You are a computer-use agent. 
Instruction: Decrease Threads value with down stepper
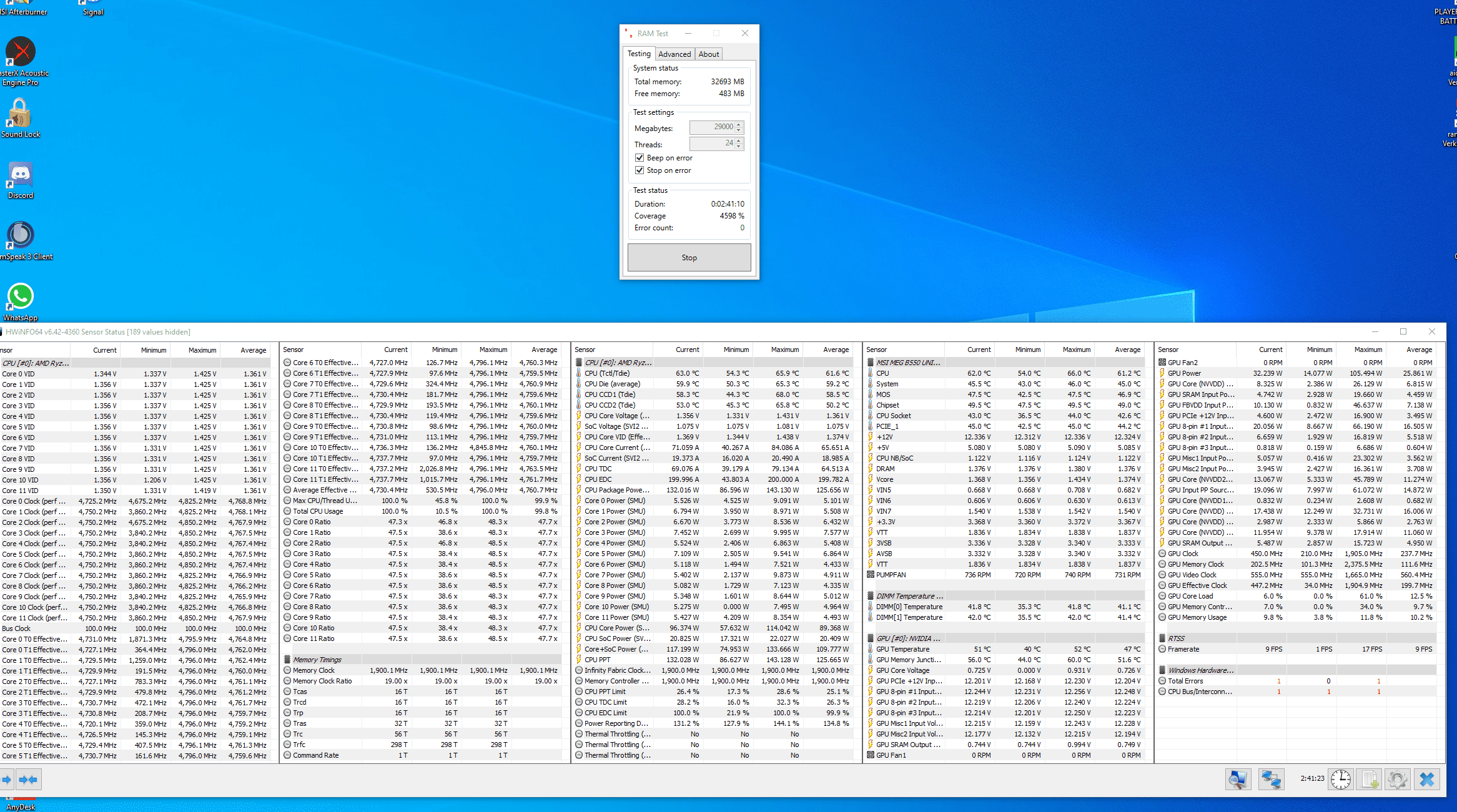coord(739,147)
